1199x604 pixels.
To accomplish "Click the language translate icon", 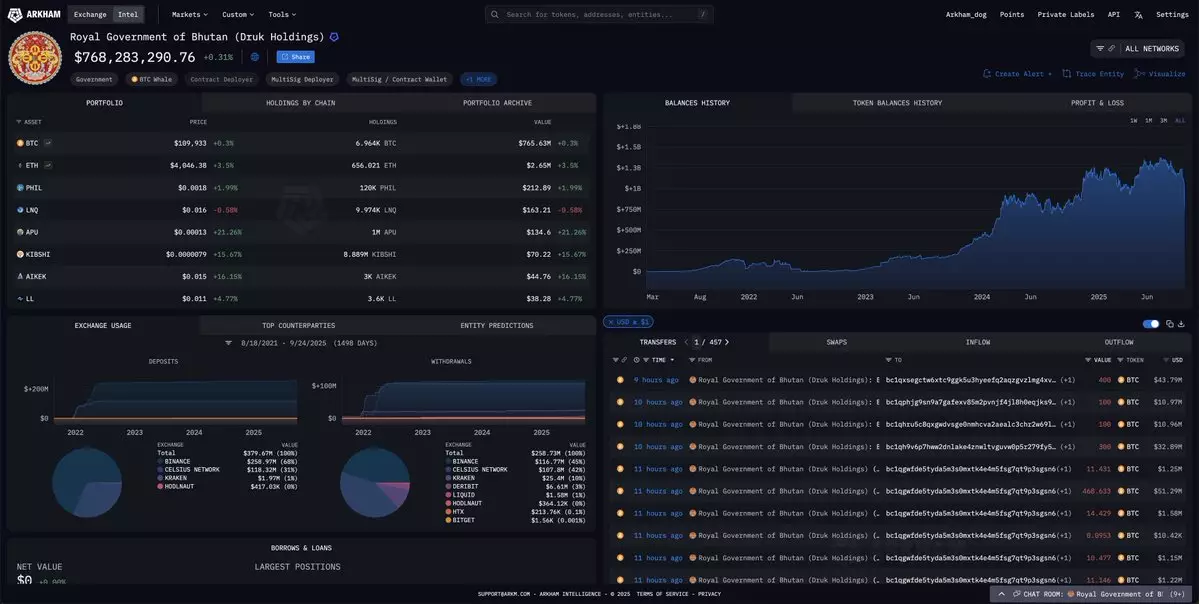I will click(1138, 15).
